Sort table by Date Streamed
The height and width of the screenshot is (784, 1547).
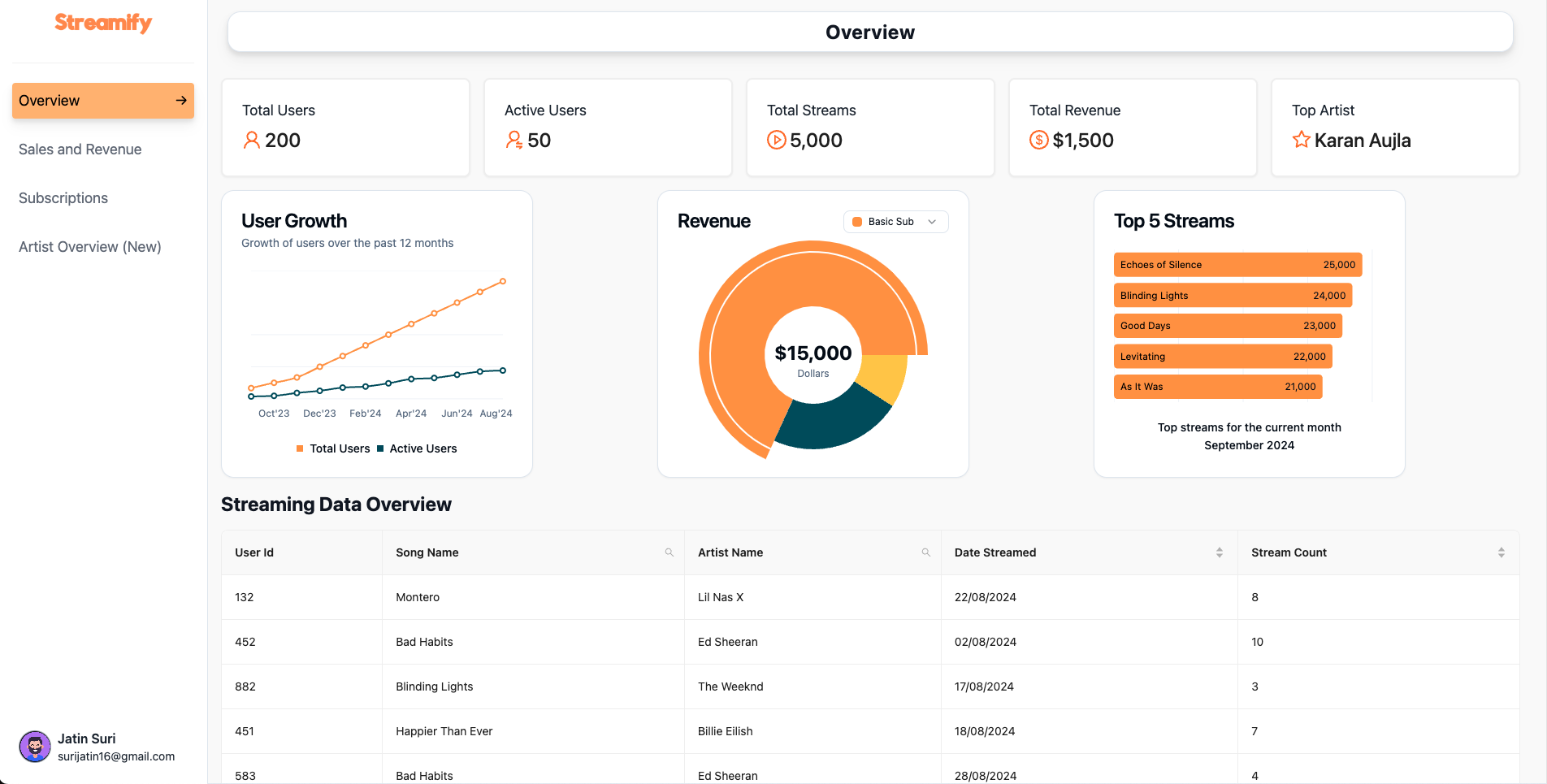[x=1219, y=552]
